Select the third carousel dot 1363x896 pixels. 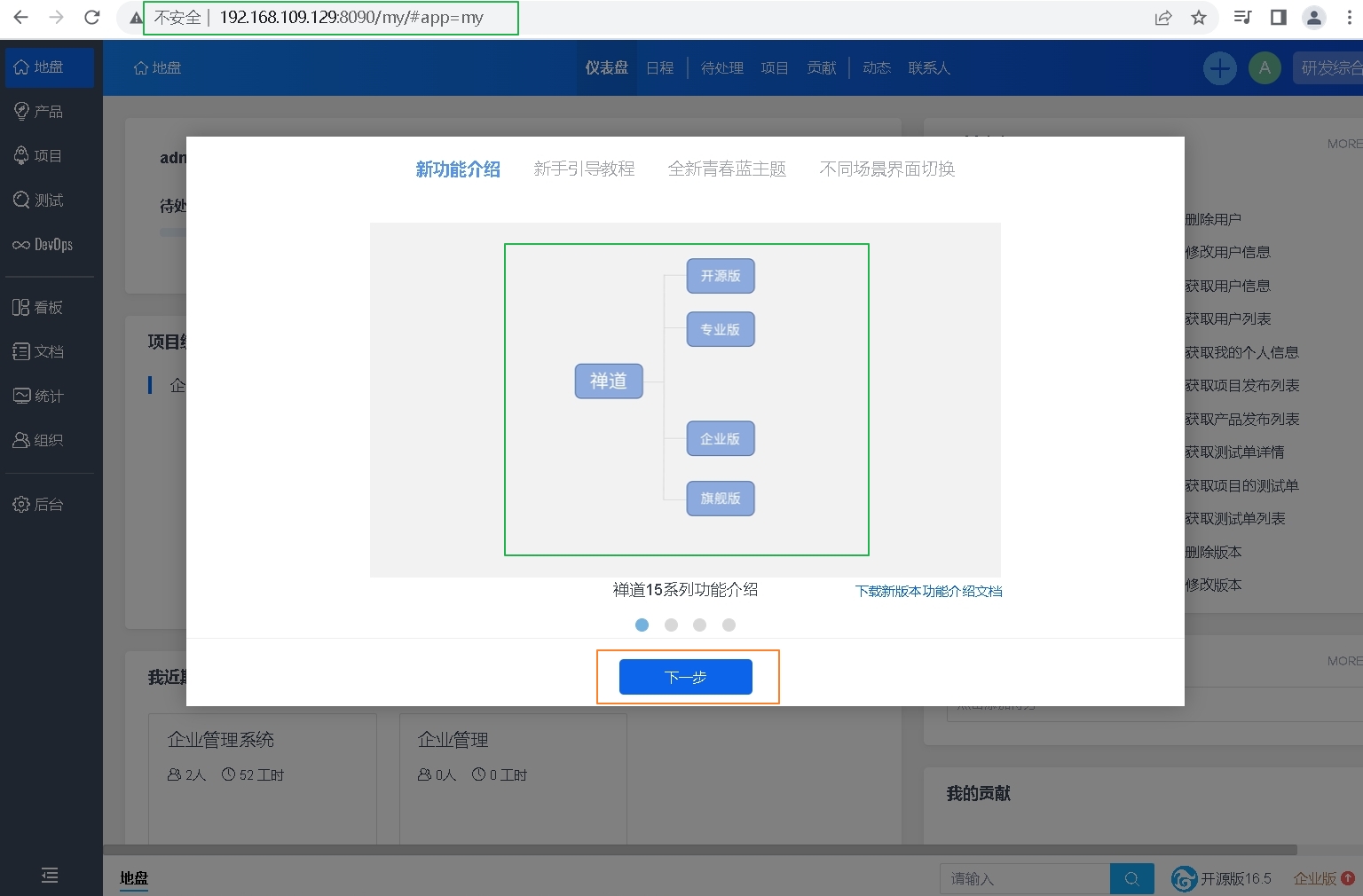pyautogui.click(x=700, y=625)
